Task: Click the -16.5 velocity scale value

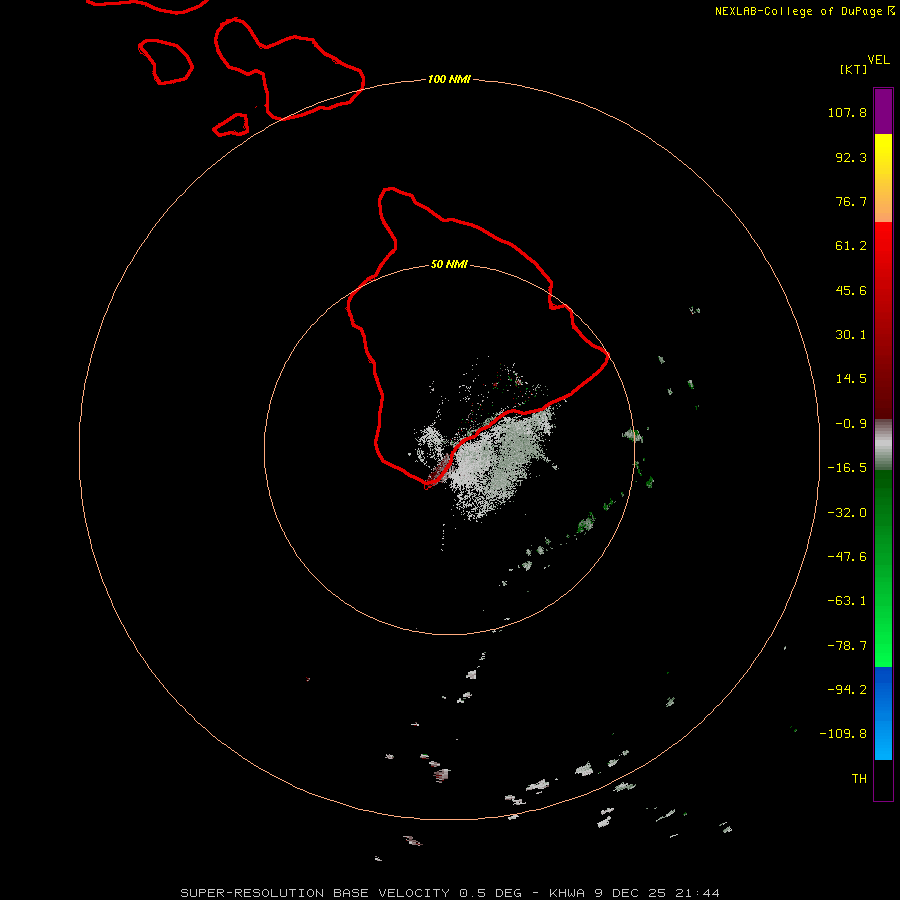Action: 847,468
